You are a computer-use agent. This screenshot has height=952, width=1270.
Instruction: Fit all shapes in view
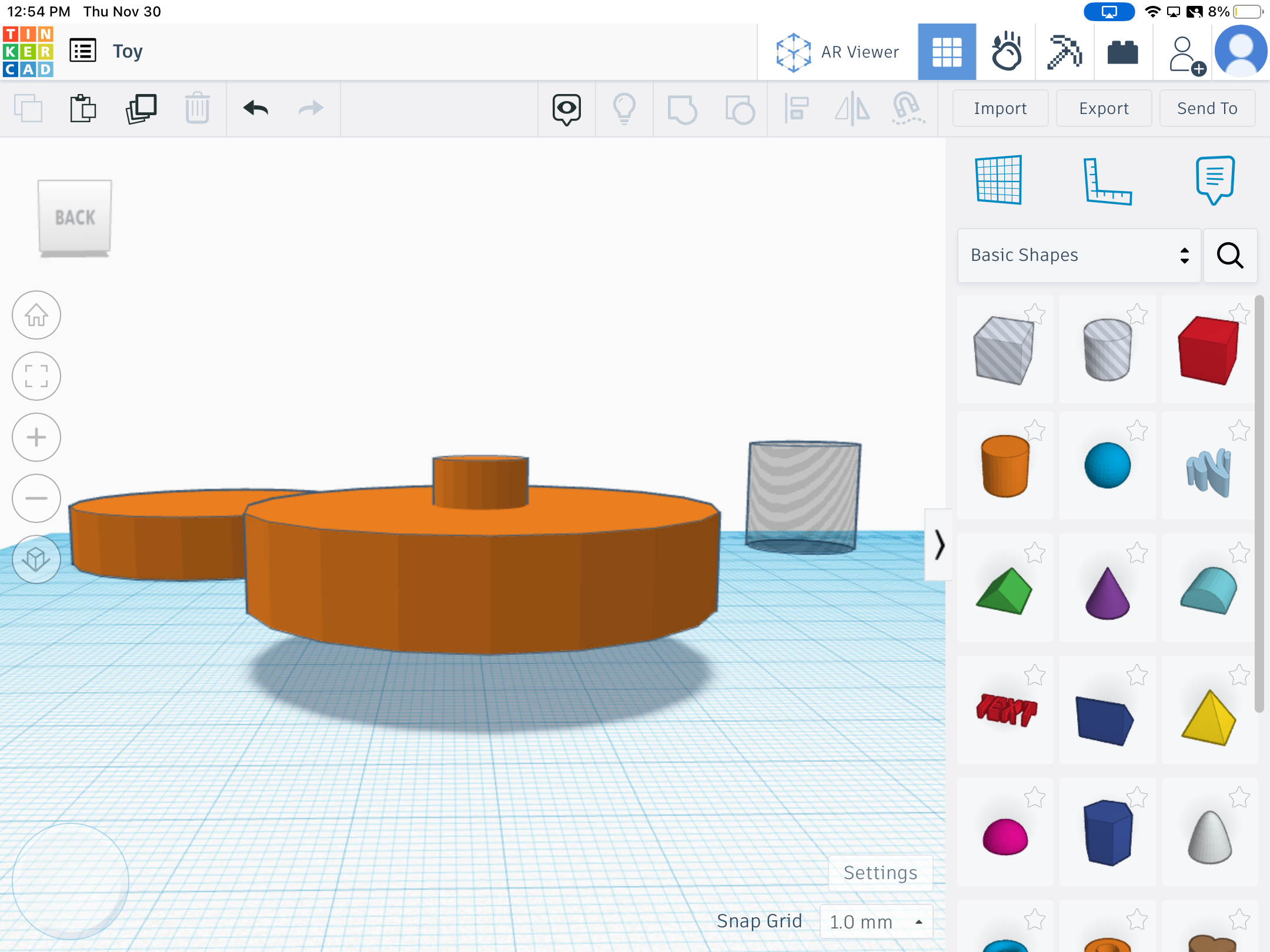click(36, 376)
